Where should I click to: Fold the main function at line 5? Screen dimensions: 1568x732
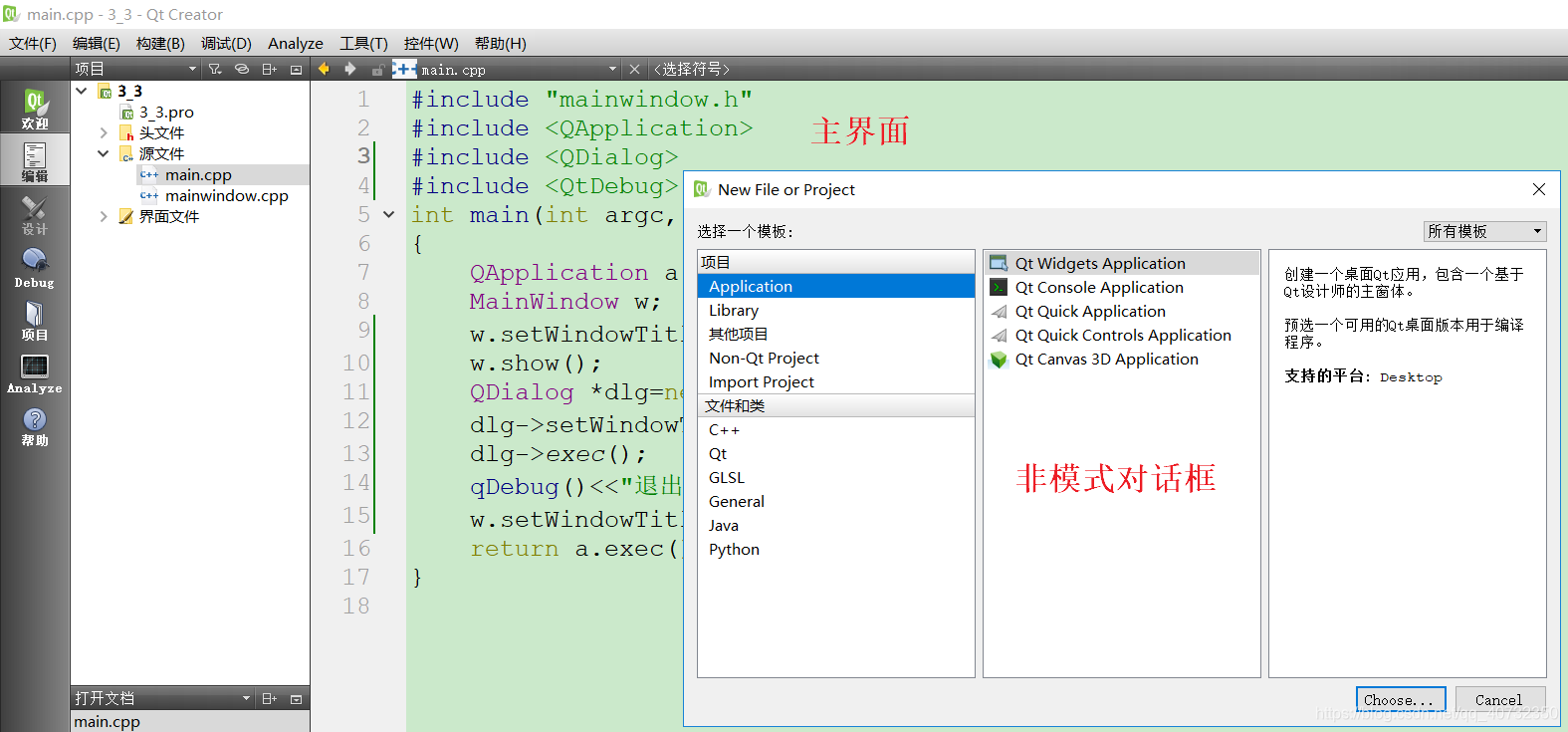389,214
